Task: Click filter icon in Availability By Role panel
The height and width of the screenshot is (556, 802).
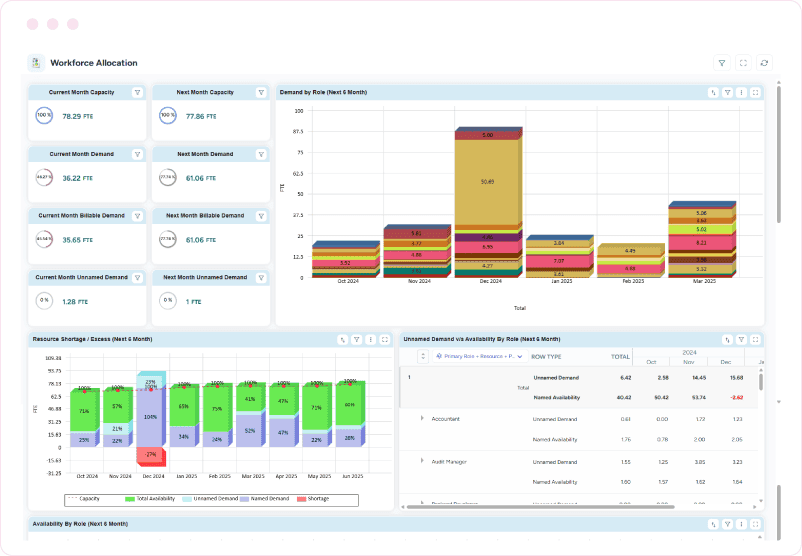Action: [727, 524]
